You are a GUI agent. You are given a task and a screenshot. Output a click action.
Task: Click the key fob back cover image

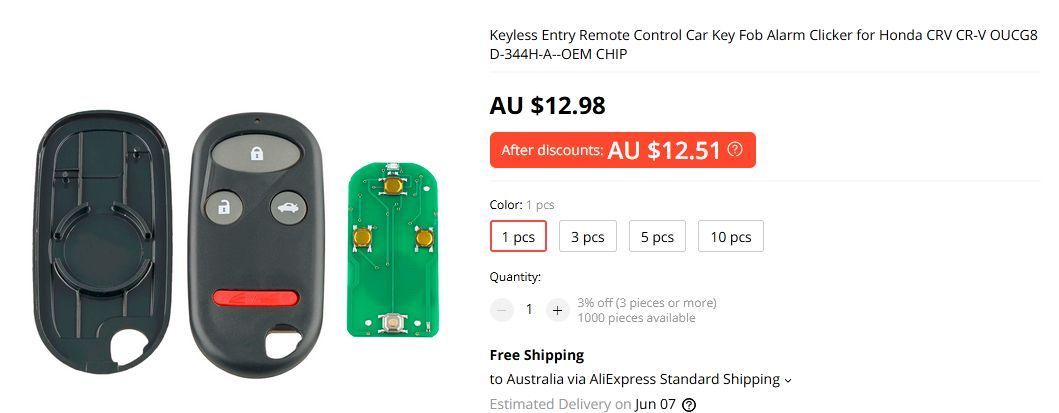coord(102,242)
